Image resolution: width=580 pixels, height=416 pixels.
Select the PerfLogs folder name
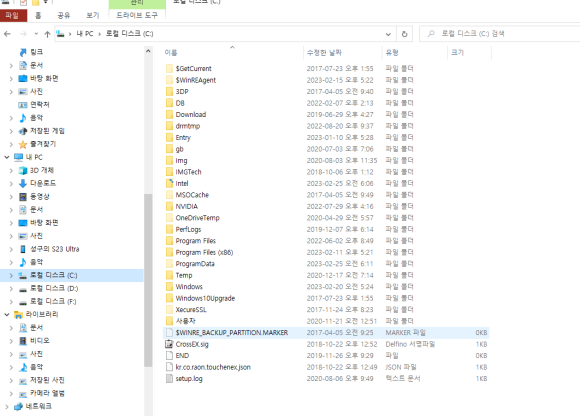[188, 229]
